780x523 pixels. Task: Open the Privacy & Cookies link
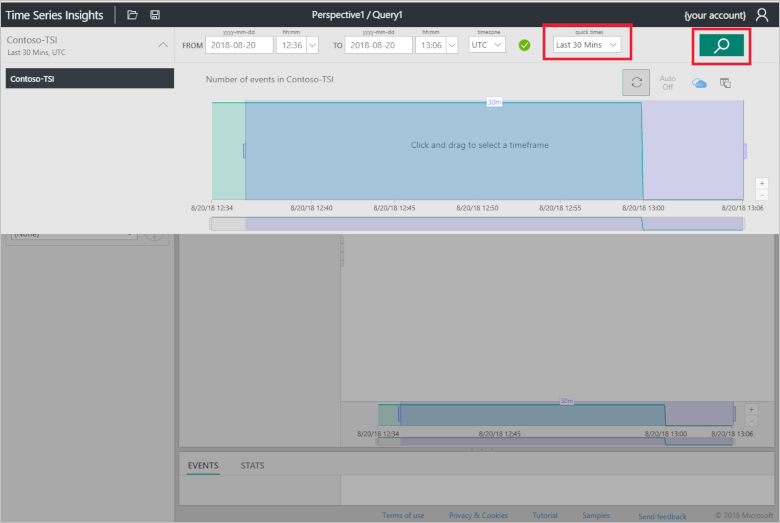point(478,516)
